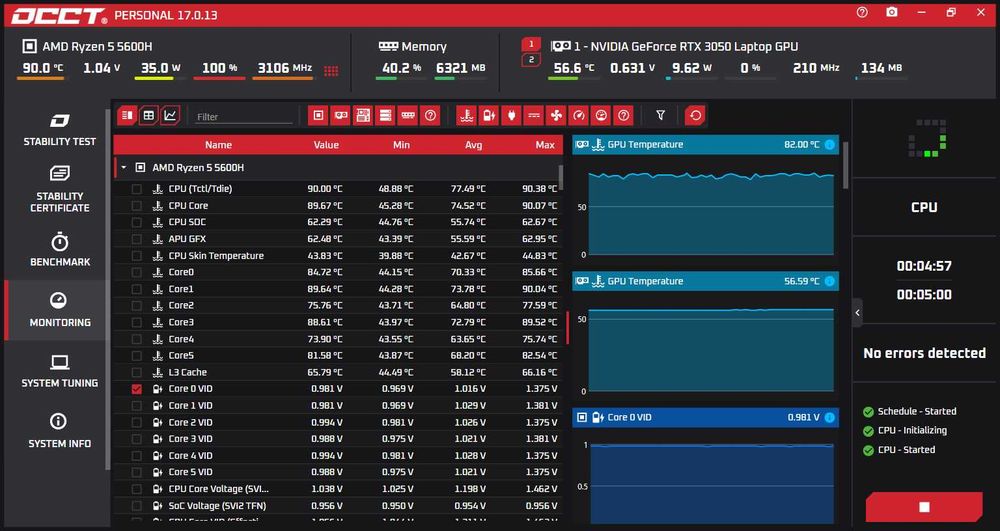Image resolution: width=1000 pixels, height=531 pixels.
Task: Sort table by Value column header
Action: coord(326,145)
